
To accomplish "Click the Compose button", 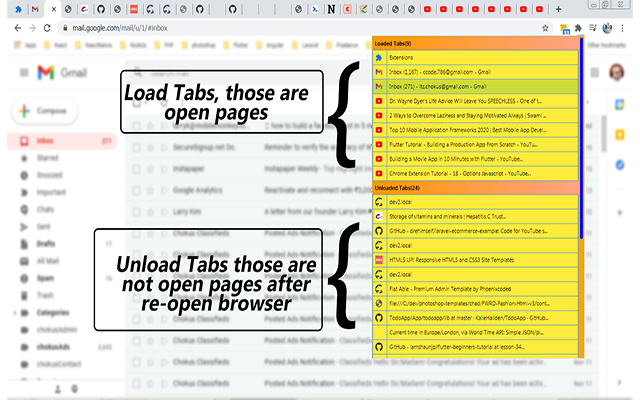I will pos(45,111).
